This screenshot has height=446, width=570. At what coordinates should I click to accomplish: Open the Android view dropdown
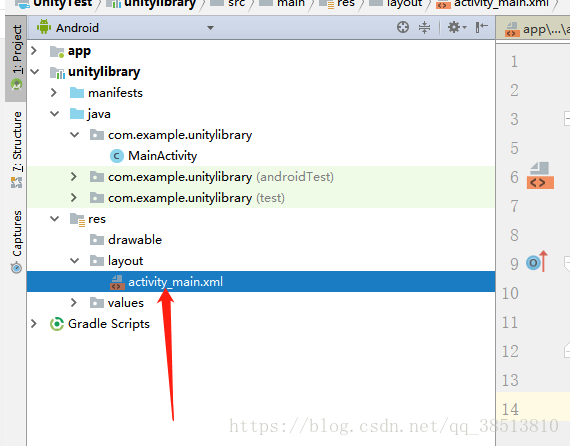click(x=210, y=28)
